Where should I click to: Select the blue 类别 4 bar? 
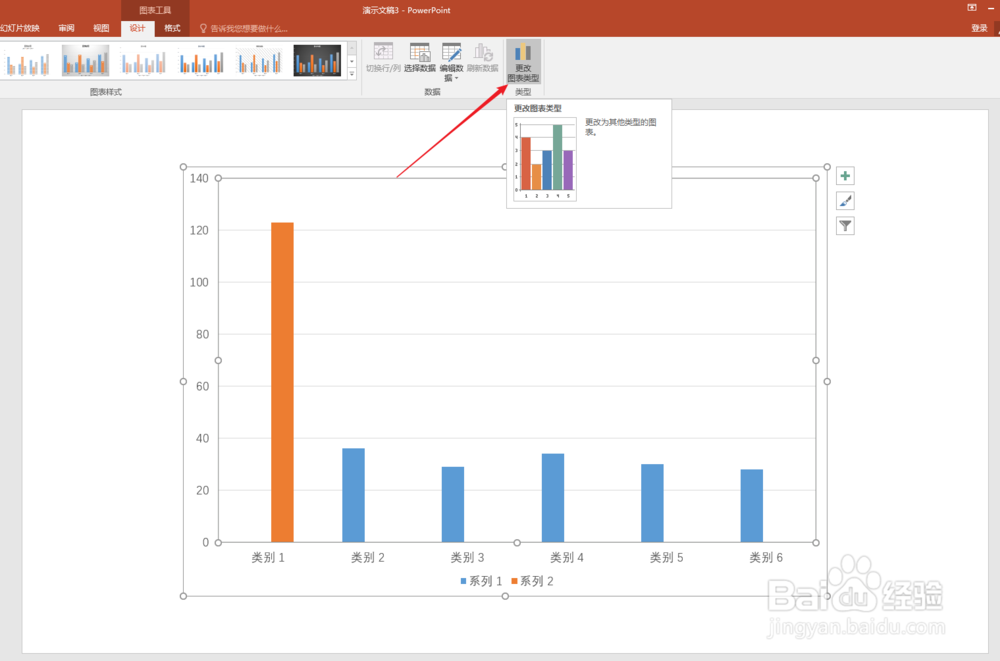click(x=553, y=498)
